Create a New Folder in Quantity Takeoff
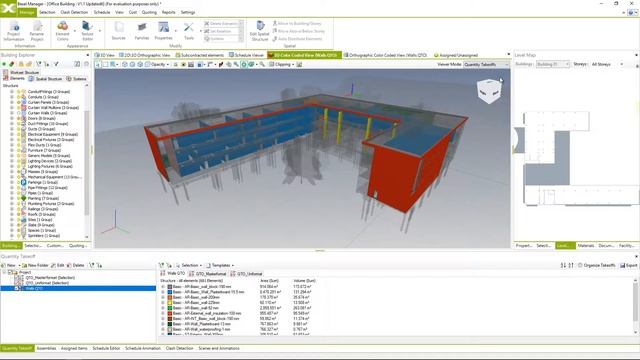Screen dimensions: 640x360 tap(35, 265)
